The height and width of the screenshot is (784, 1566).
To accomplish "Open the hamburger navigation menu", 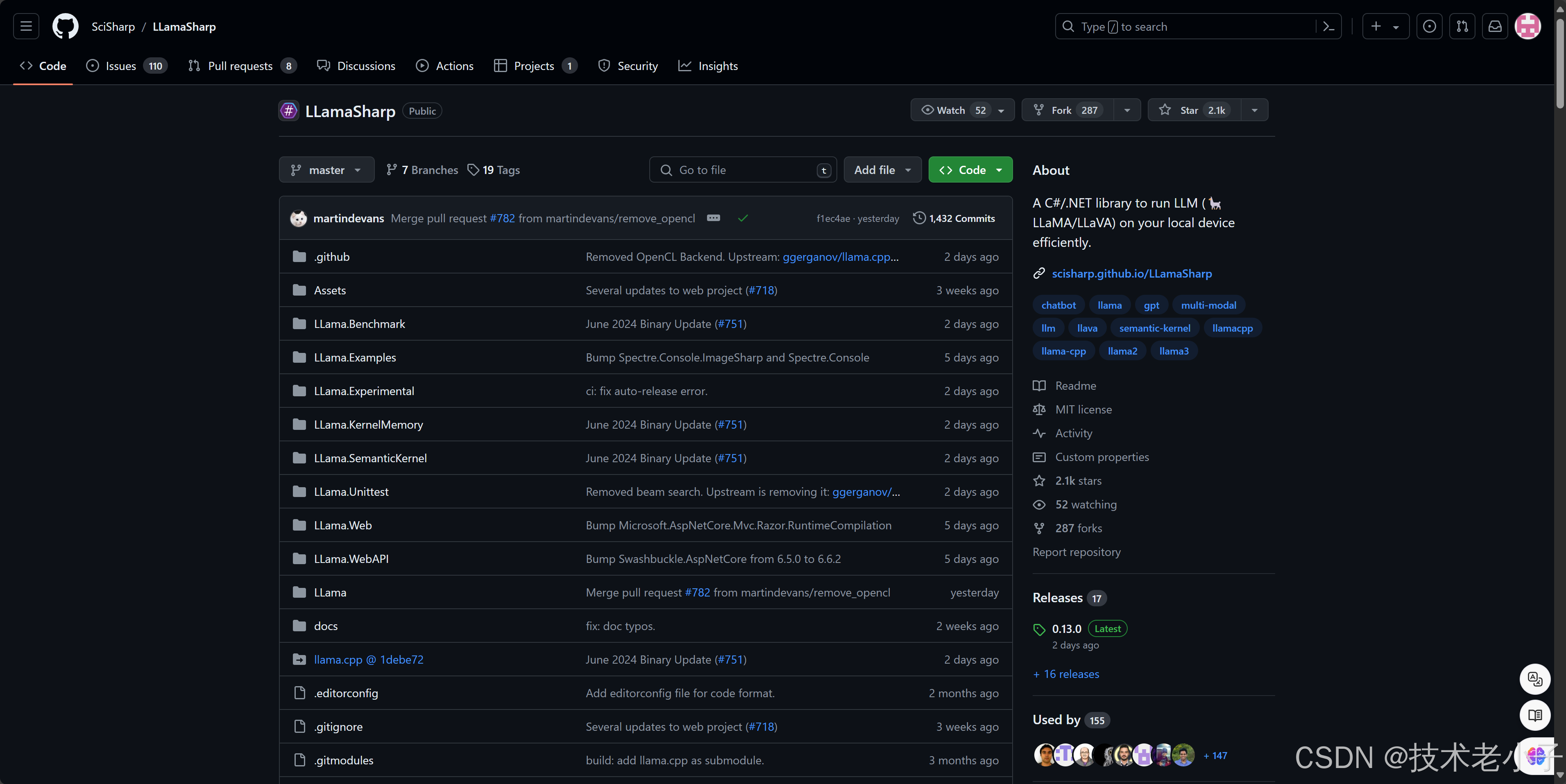I will [26, 26].
